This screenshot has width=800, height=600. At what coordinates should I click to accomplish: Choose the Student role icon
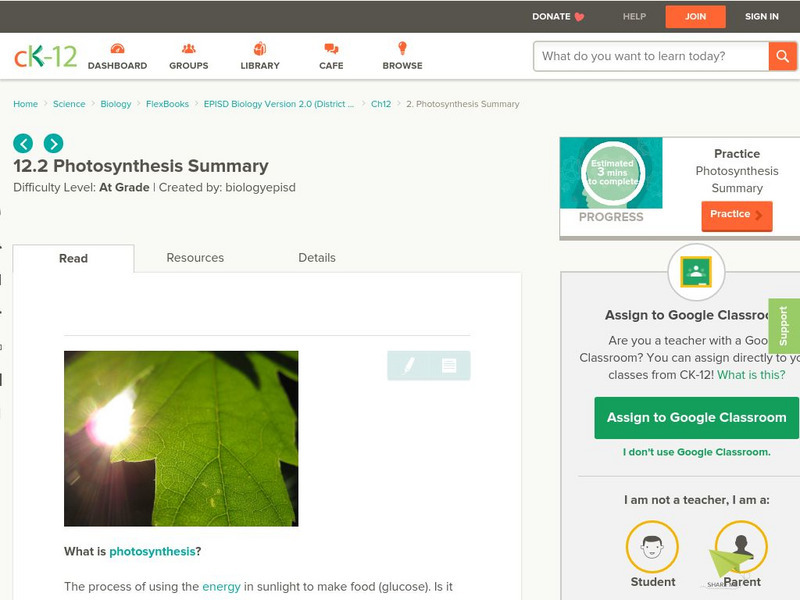(x=652, y=546)
